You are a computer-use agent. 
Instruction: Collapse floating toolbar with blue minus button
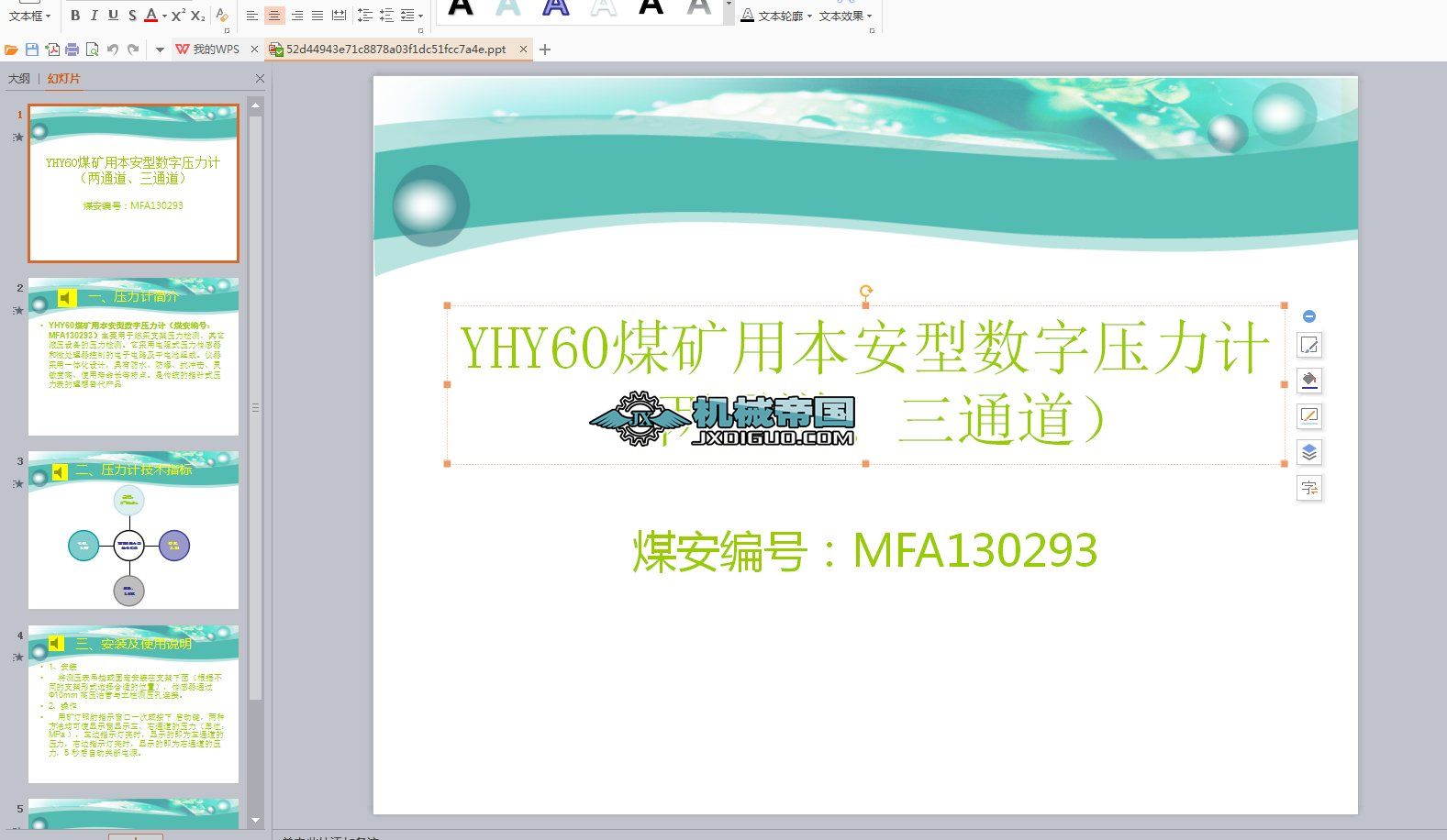(x=1309, y=316)
